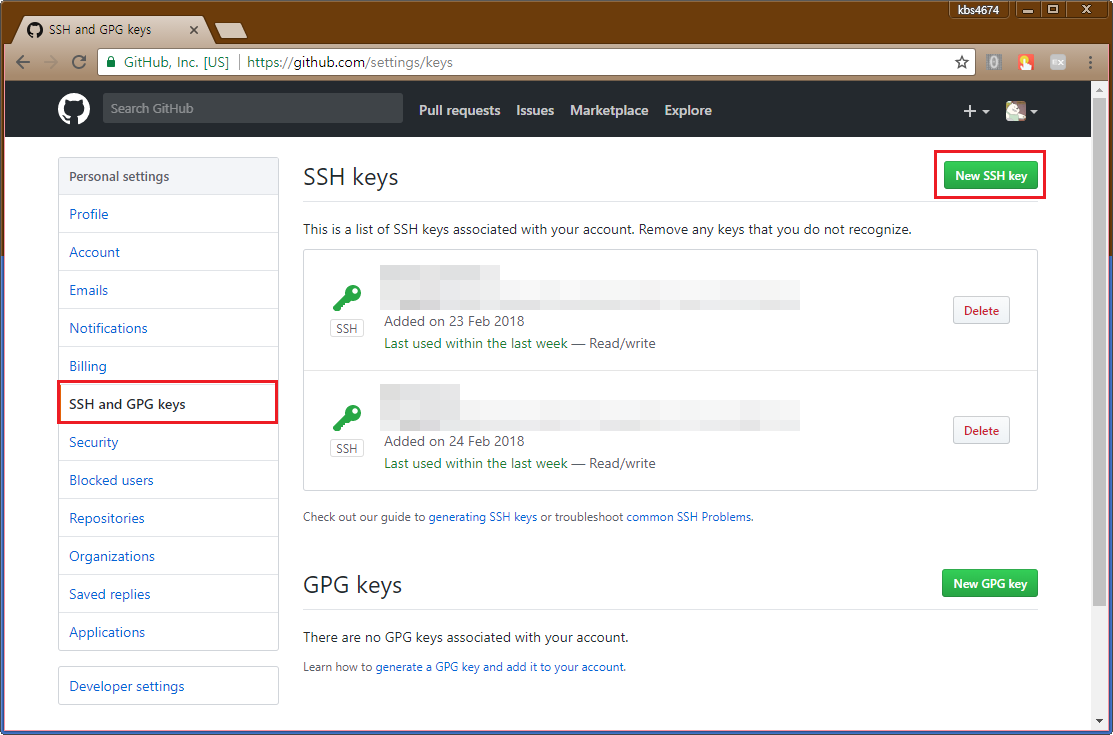This screenshot has height=735, width=1113.
Task: Select SSH and GPG keys in sidebar
Action: coord(168,403)
